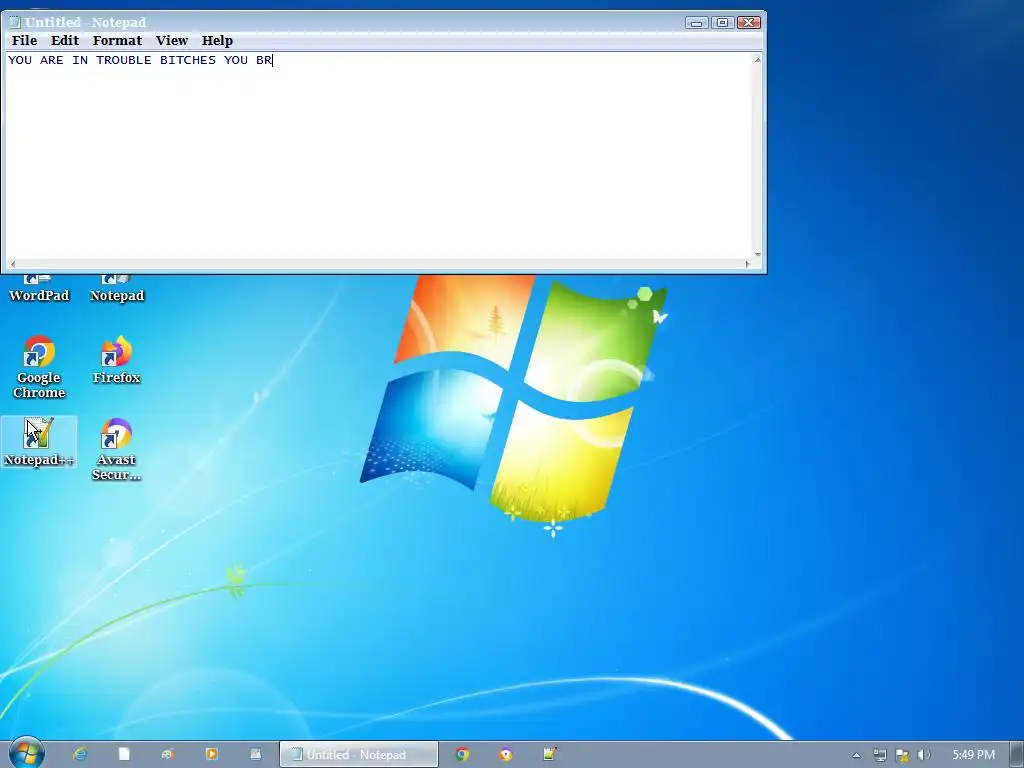Click the vertical scrollbar down arrow
1024x768 pixels.
[758, 253]
